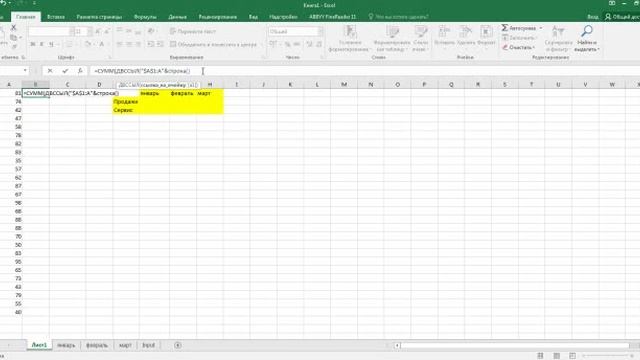
Task: Toggle Bold formatting
Action: coord(33,44)
